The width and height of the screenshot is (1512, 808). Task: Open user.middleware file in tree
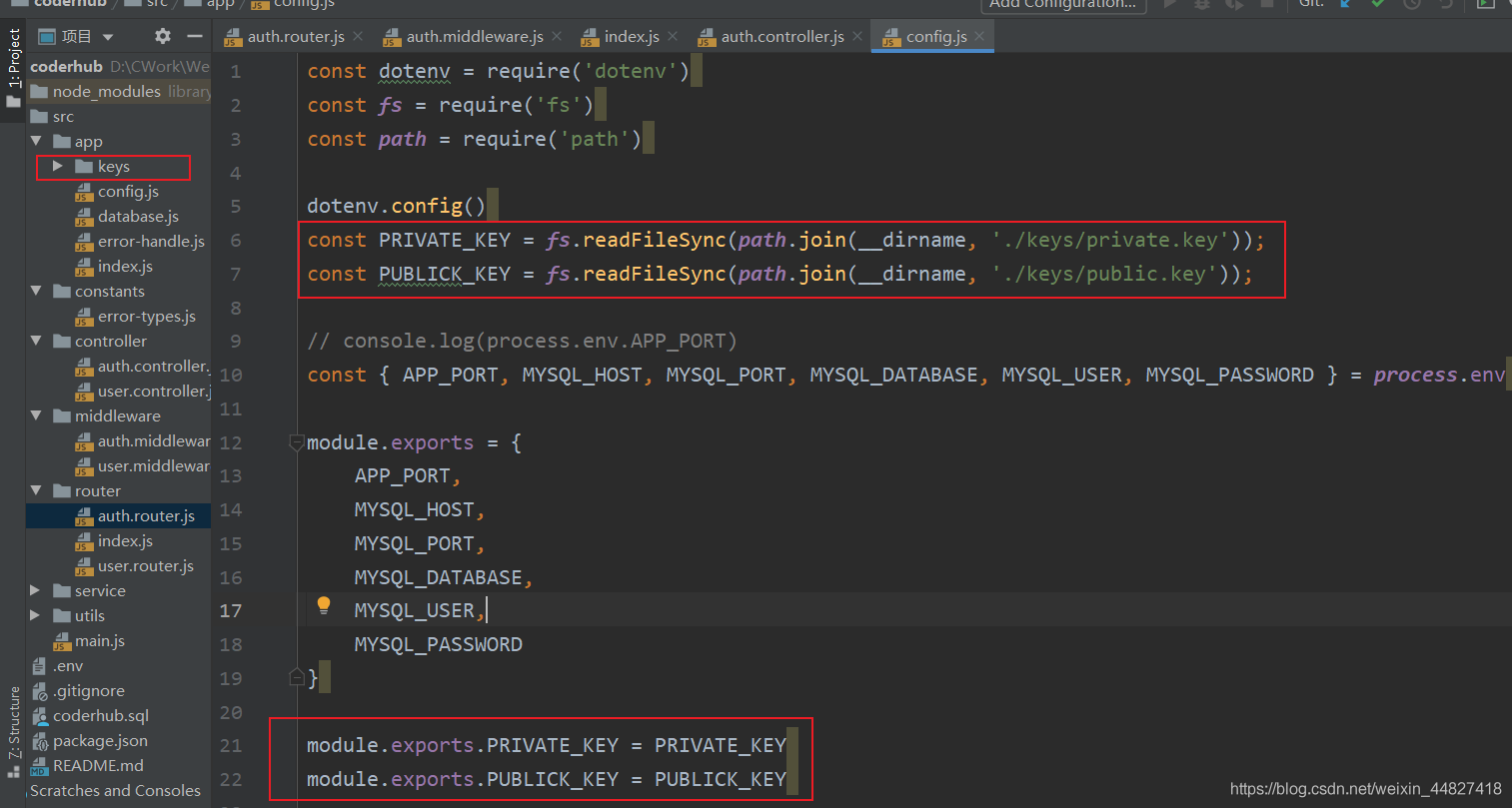pyautogui.click(x=153, y=465)
